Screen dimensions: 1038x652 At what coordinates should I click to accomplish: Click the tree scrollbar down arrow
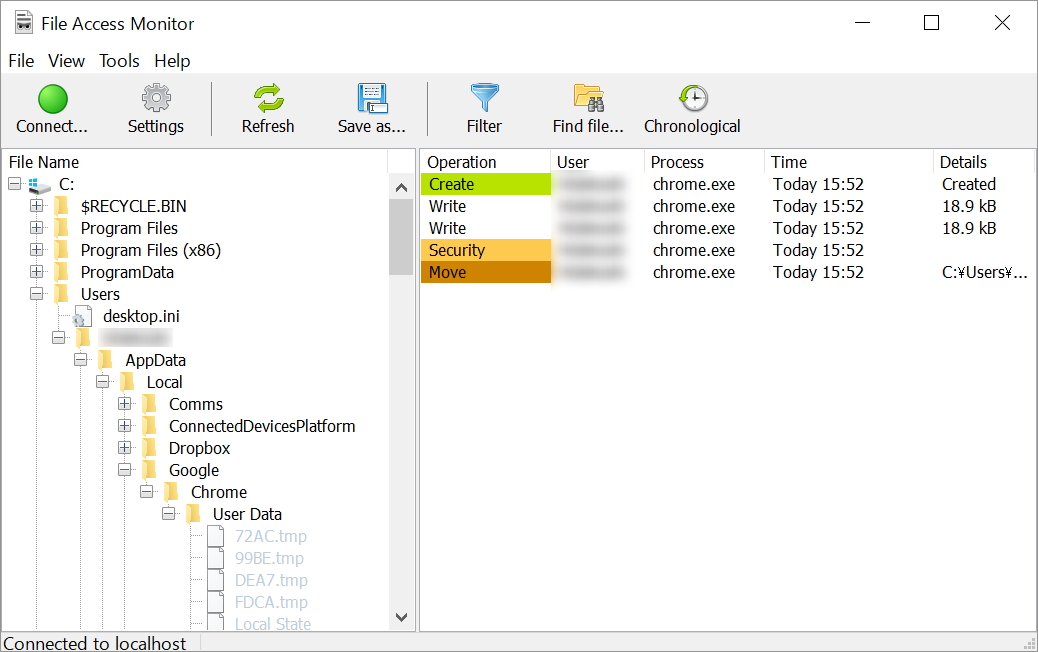coord(401,617)
